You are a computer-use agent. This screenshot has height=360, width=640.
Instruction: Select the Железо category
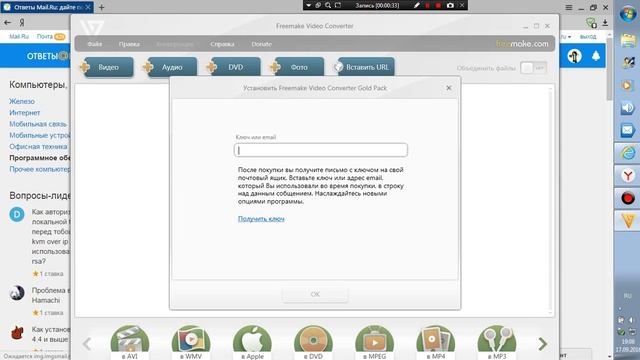pyautogui.click(x=22, y=101)
